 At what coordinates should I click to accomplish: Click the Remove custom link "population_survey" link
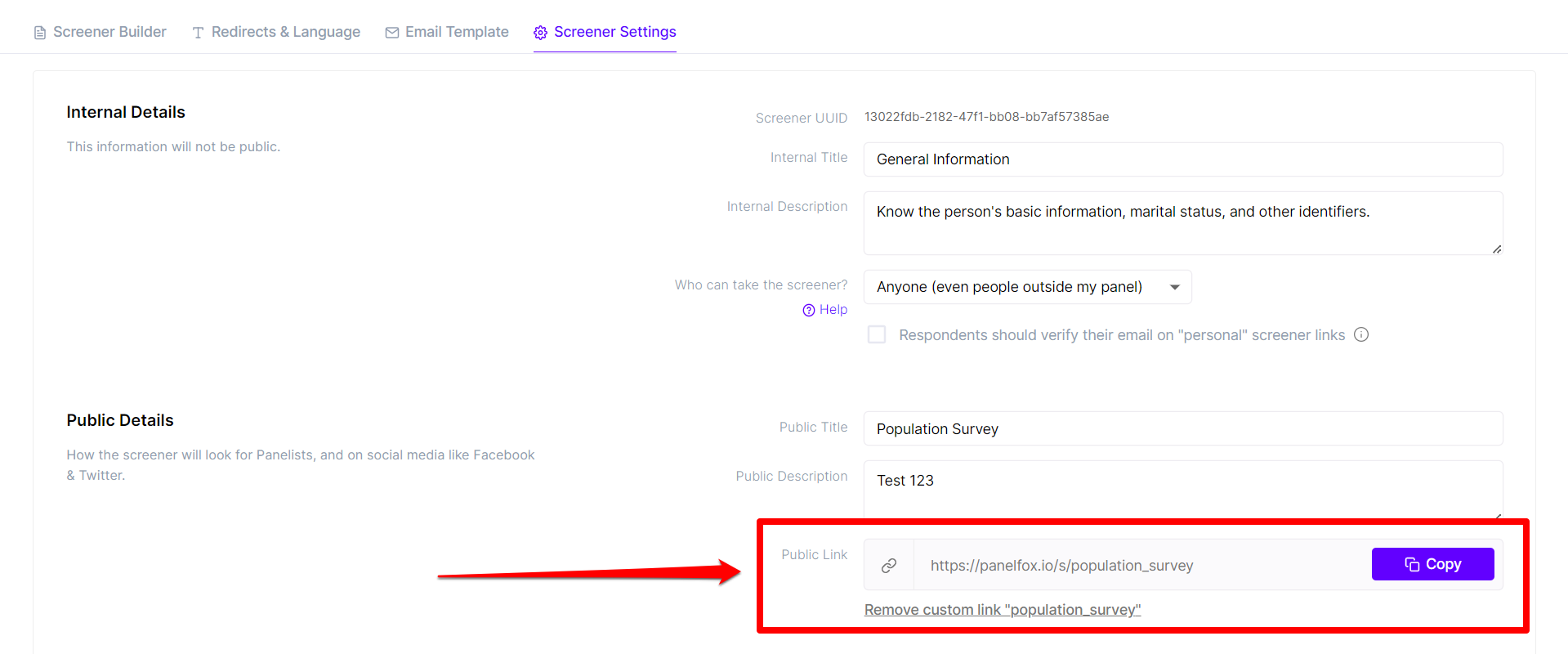point(1003,610)
